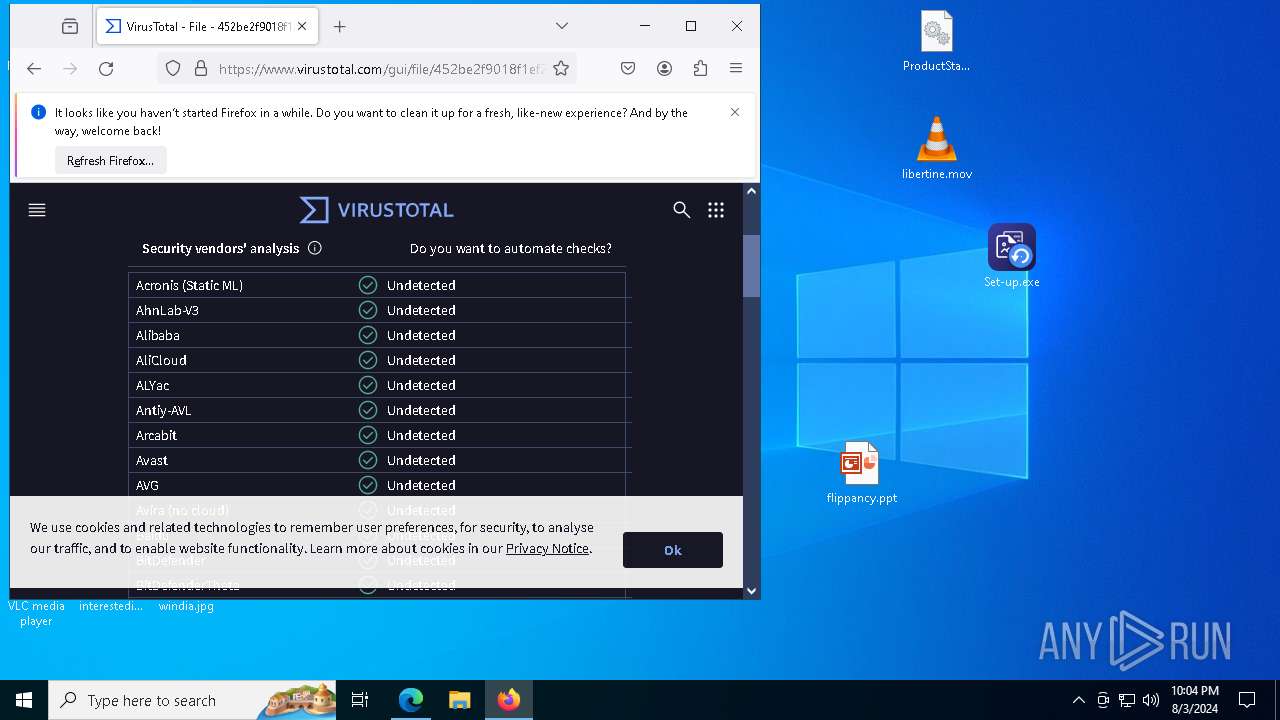Screen dimensions: 1280x720
Task: Switch to Firefox taskbar button
Action: [509, 700]
